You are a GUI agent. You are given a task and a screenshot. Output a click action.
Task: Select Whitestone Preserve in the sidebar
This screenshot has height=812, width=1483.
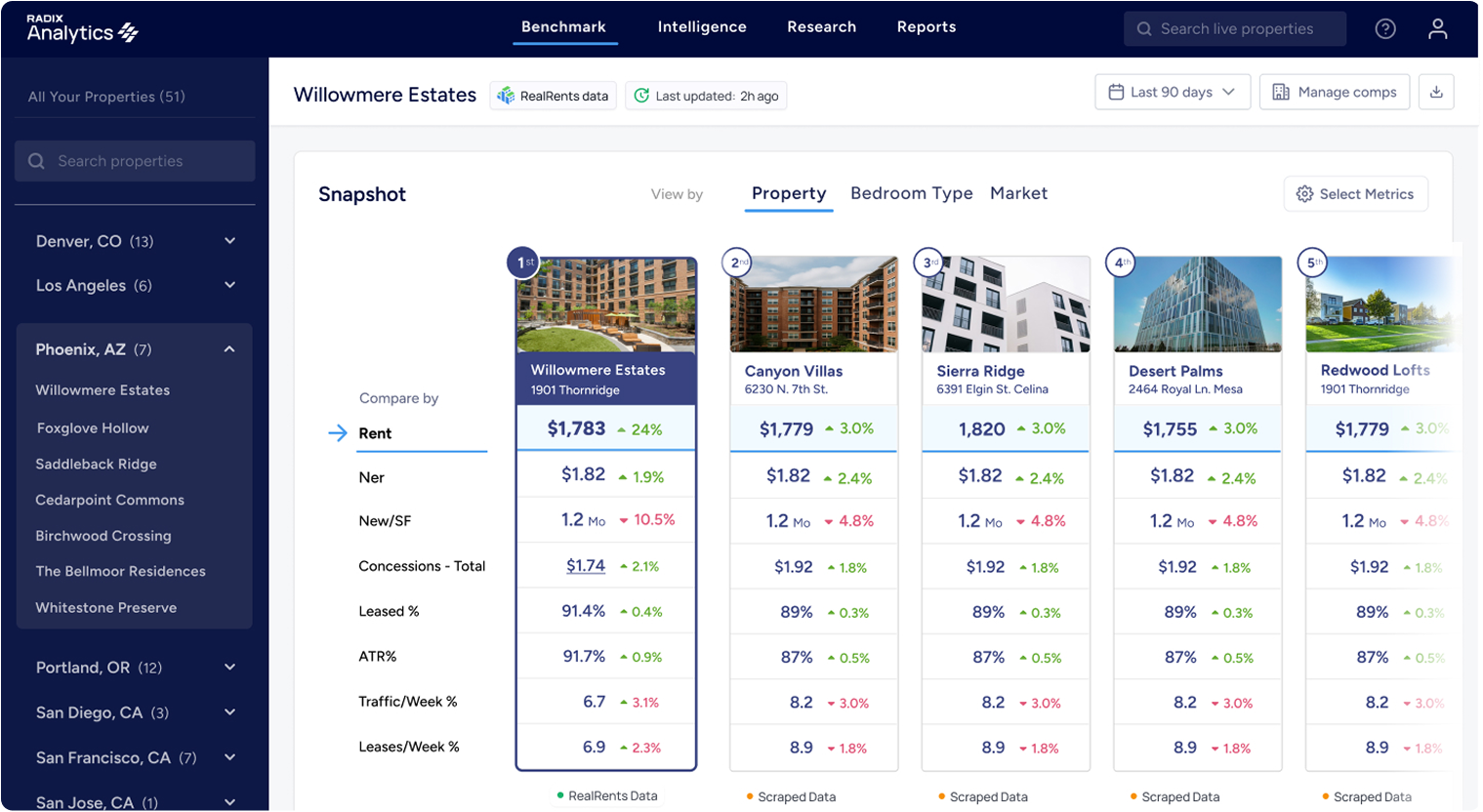(x=105, y=608)
